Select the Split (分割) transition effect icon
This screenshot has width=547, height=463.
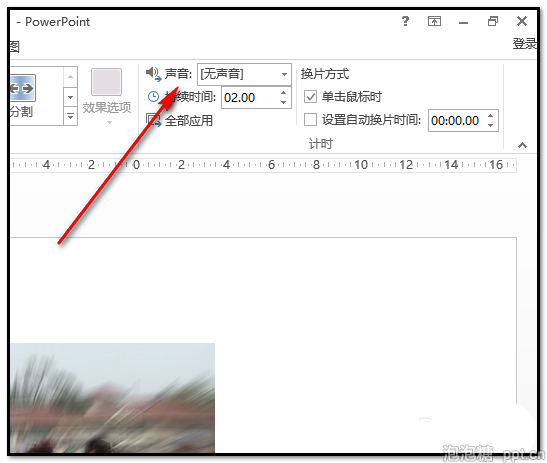point(22,88)
